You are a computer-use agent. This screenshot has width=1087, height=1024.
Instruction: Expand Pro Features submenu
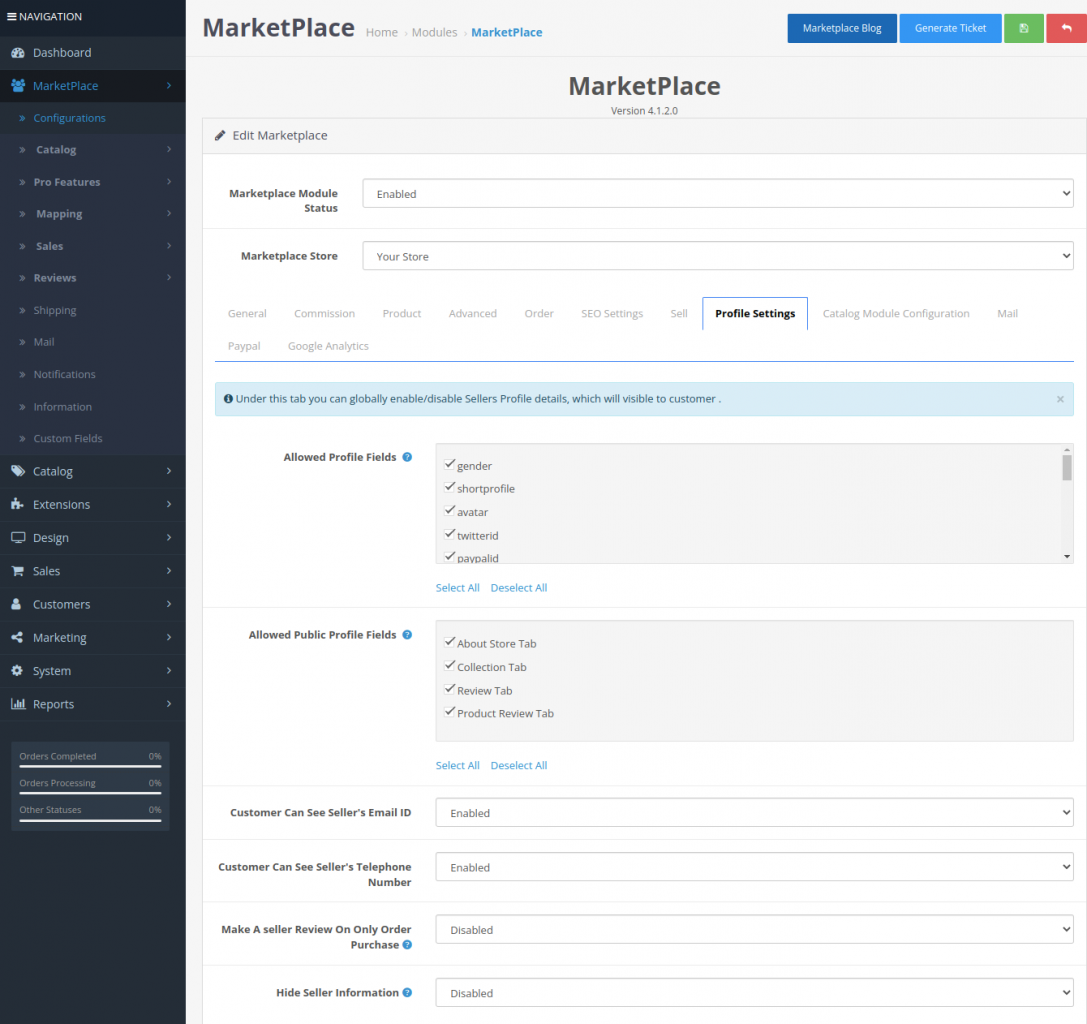[93, 182]
